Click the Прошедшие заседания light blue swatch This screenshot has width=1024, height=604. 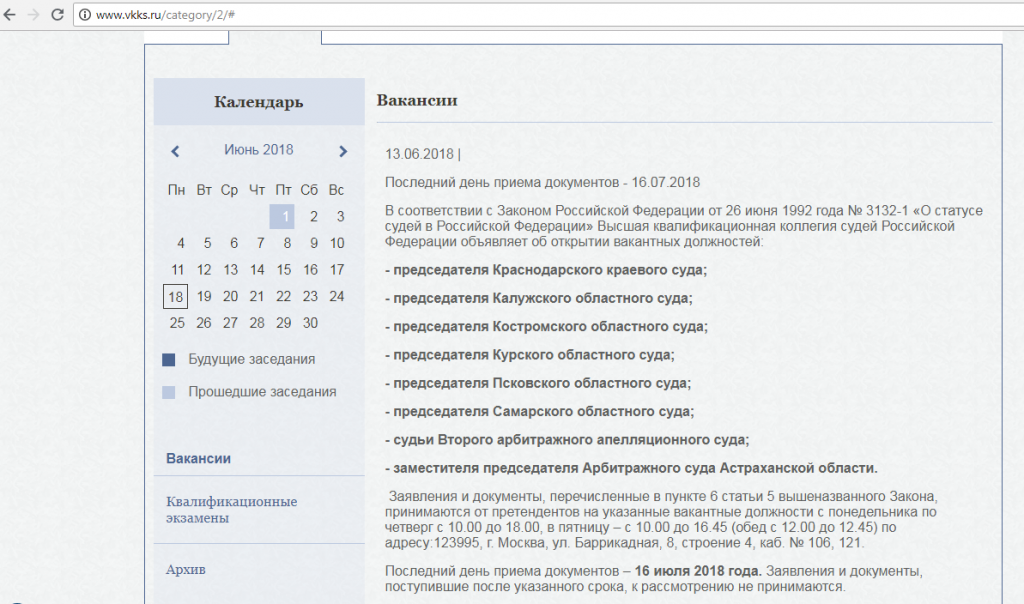point(168,392)
